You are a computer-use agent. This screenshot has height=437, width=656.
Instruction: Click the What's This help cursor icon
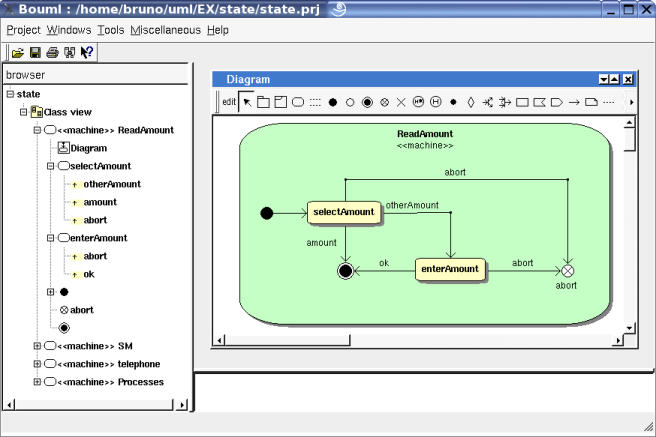pyautogui.click(x=86, y=52)
